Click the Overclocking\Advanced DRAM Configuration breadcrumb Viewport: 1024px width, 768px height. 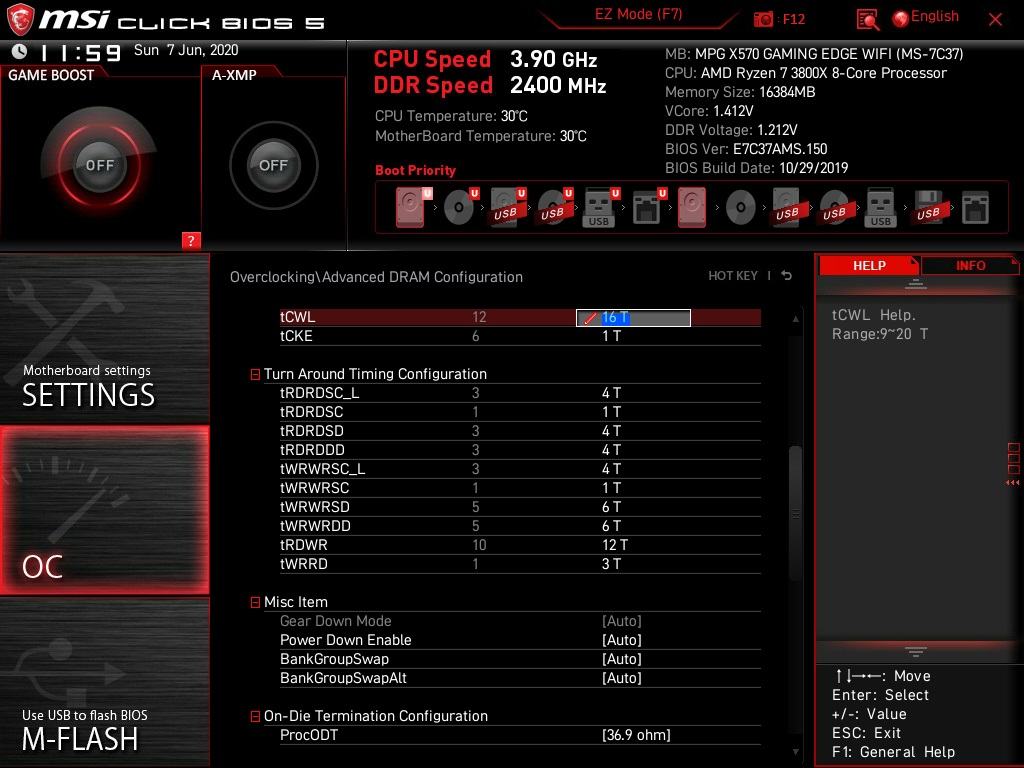(376, 277)
